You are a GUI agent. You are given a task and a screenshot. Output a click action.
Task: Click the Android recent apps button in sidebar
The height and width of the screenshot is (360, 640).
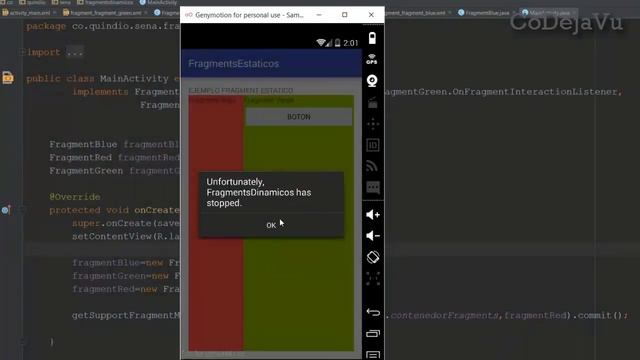point(373,333)
